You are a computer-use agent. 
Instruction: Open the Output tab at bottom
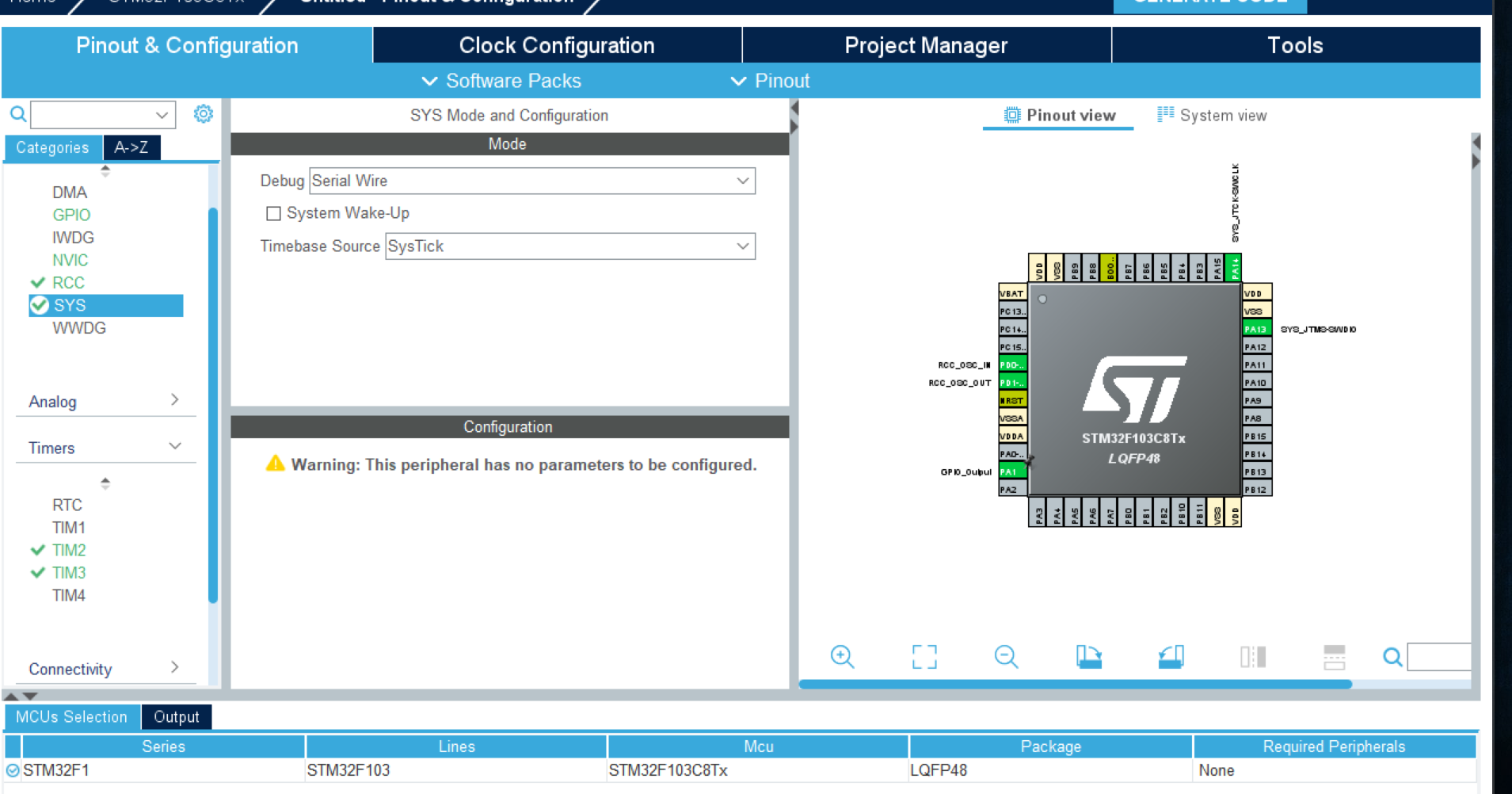(x=177, y=717)
